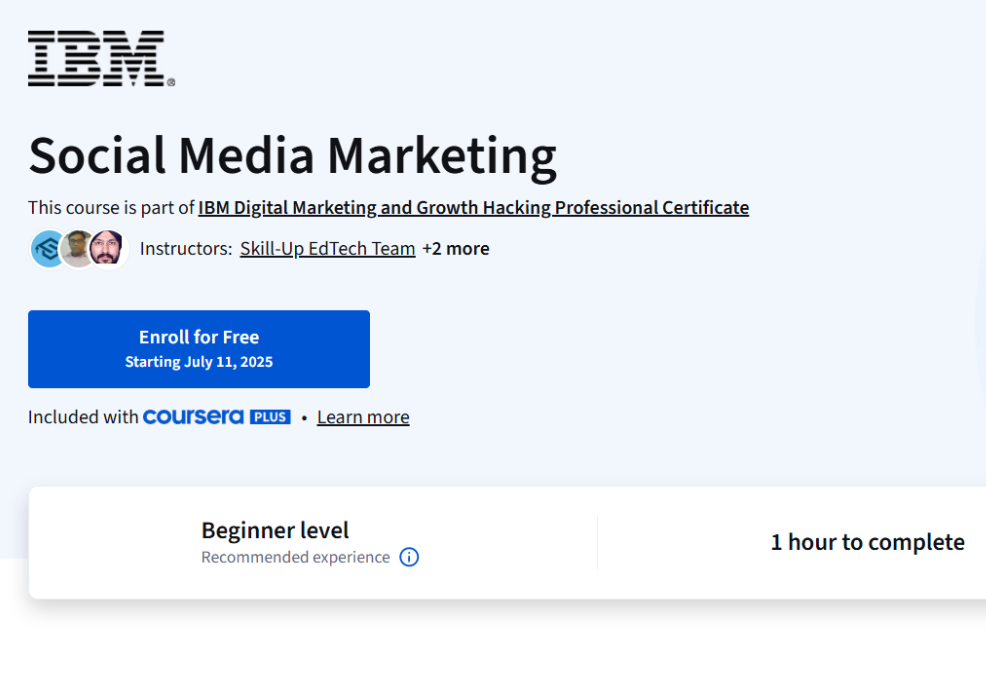986x685 pixels.
Task: Open the Learn more link
Action: tap(362, 416)
